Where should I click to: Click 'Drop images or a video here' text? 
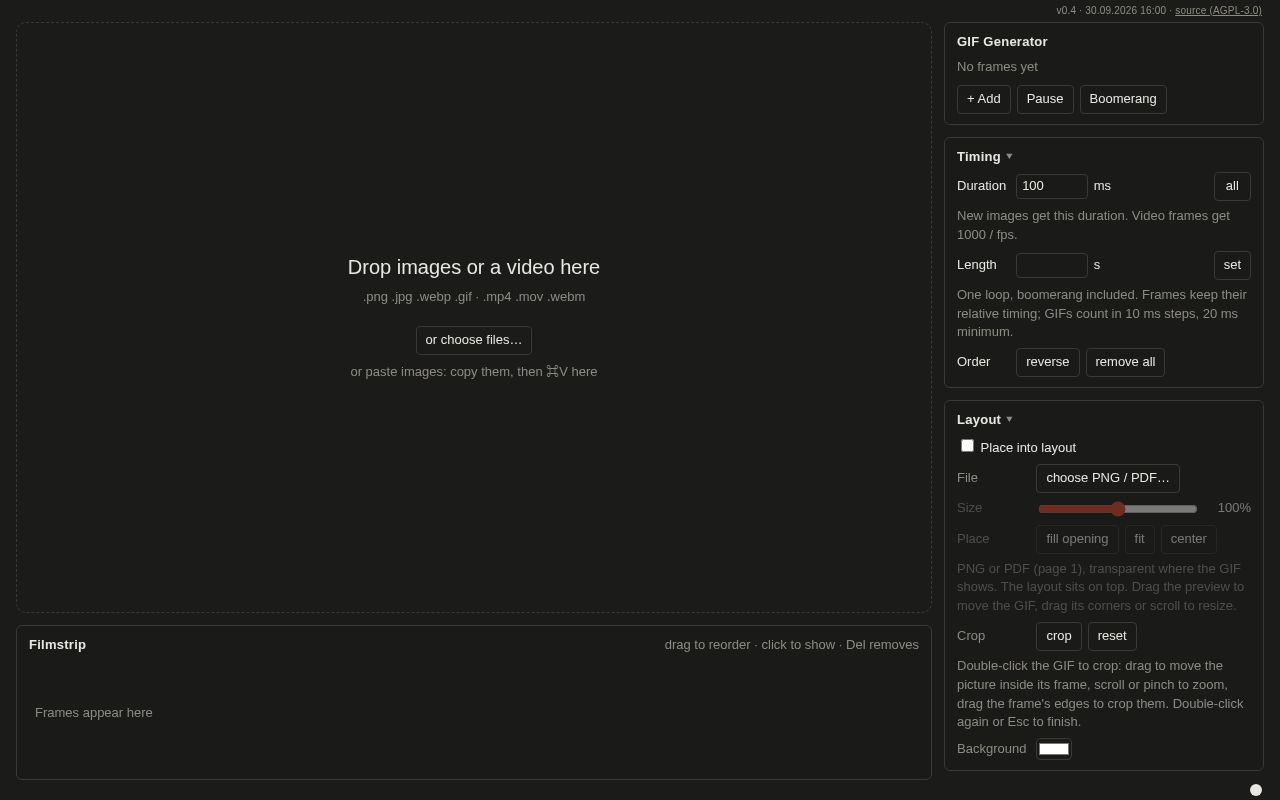[474, 267]
